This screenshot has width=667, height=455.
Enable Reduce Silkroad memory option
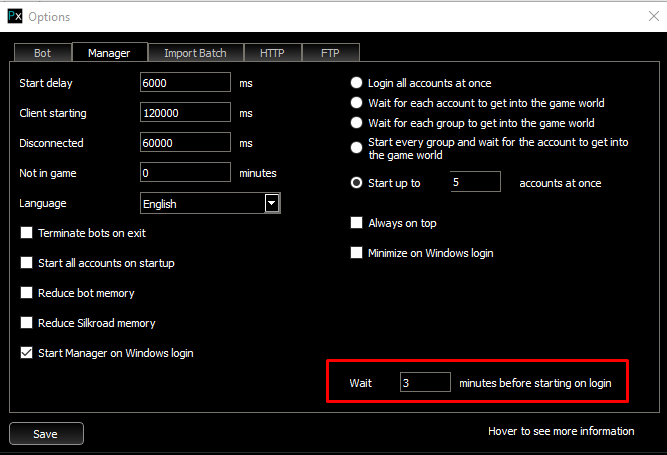26,323
